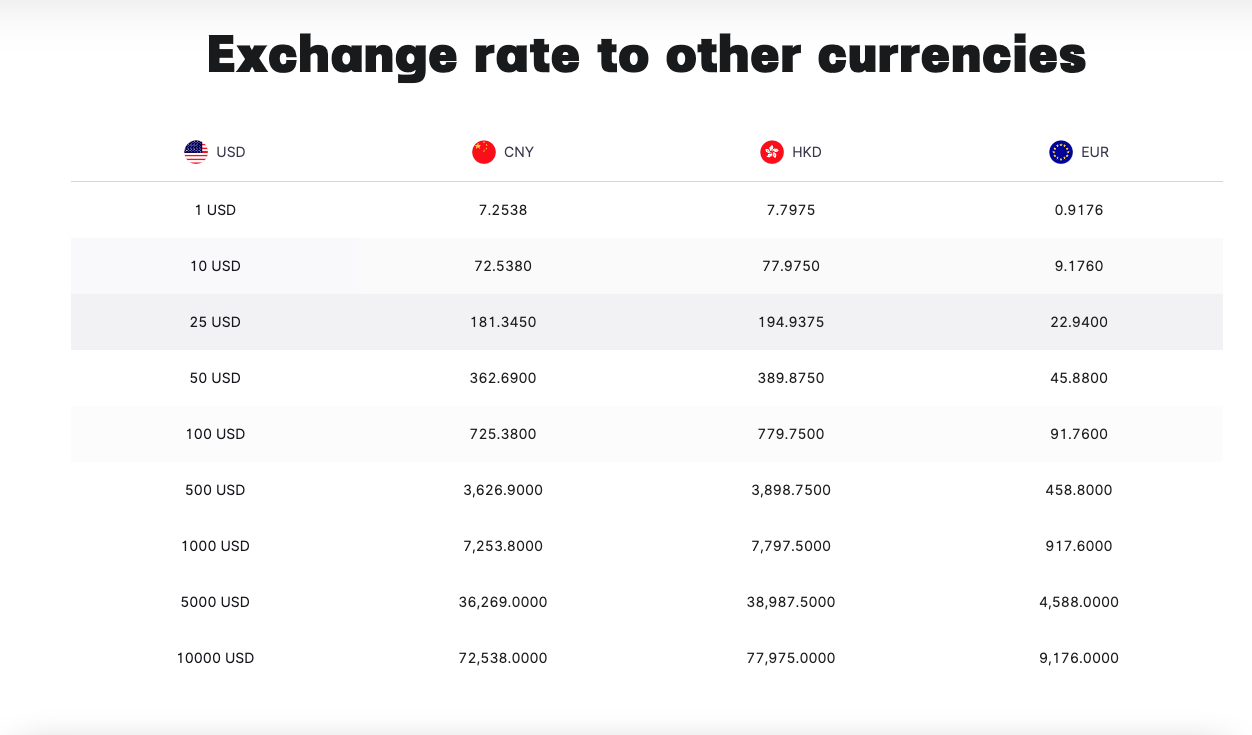Click the 50 USD row label

[215, 378]
